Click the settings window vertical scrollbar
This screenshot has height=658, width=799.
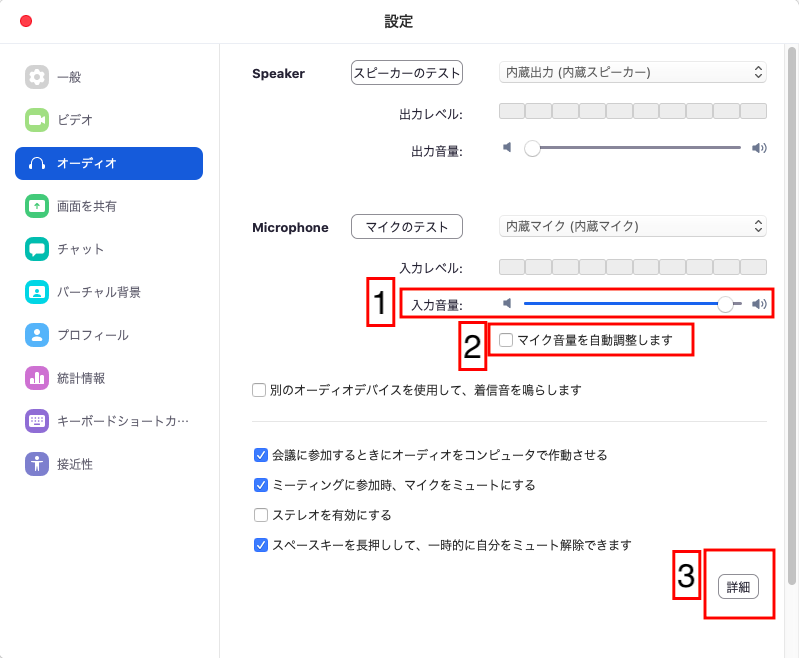coord(791,316)
